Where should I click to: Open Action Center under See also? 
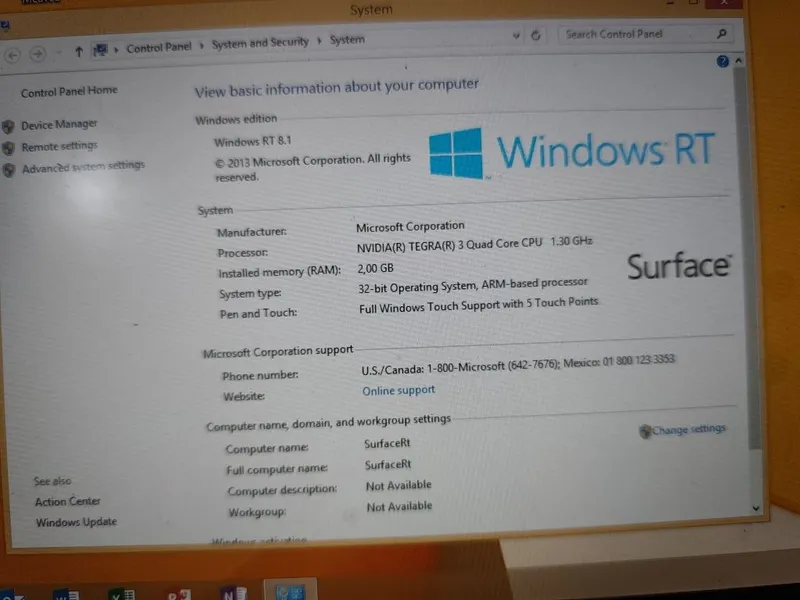point(67,502)
